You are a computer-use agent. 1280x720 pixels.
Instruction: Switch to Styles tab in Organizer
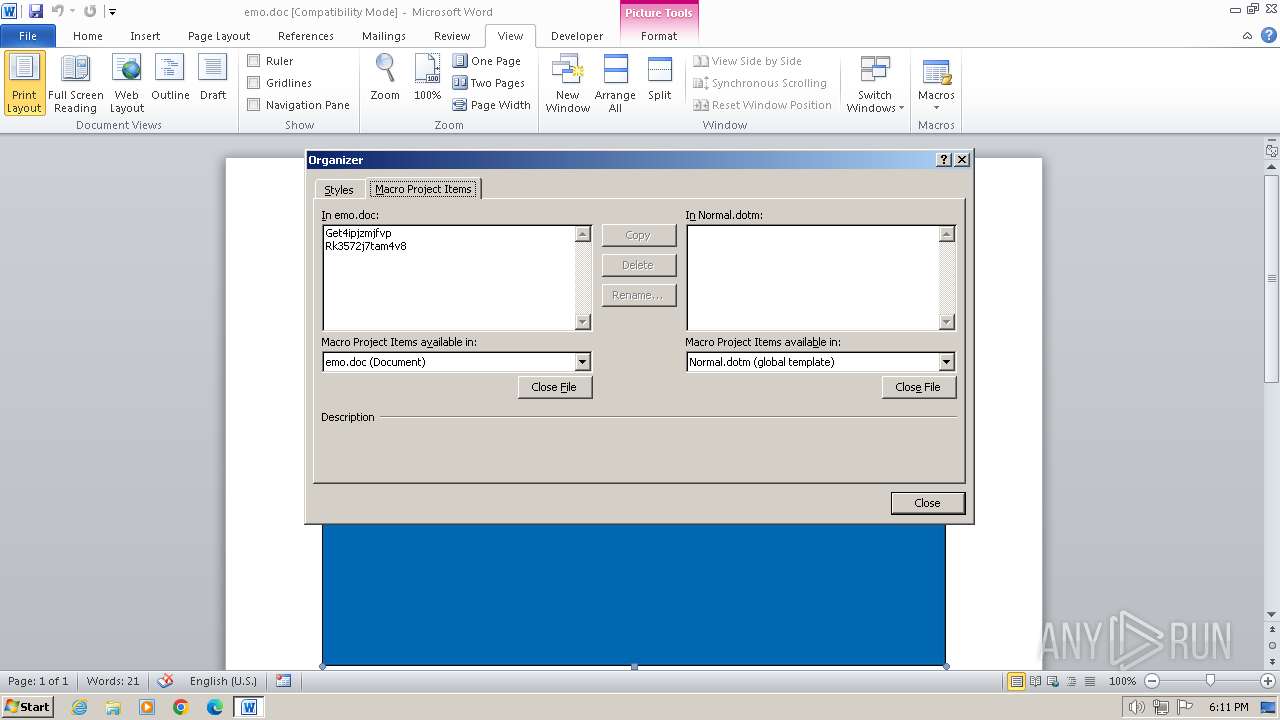[x=339, y=190]
